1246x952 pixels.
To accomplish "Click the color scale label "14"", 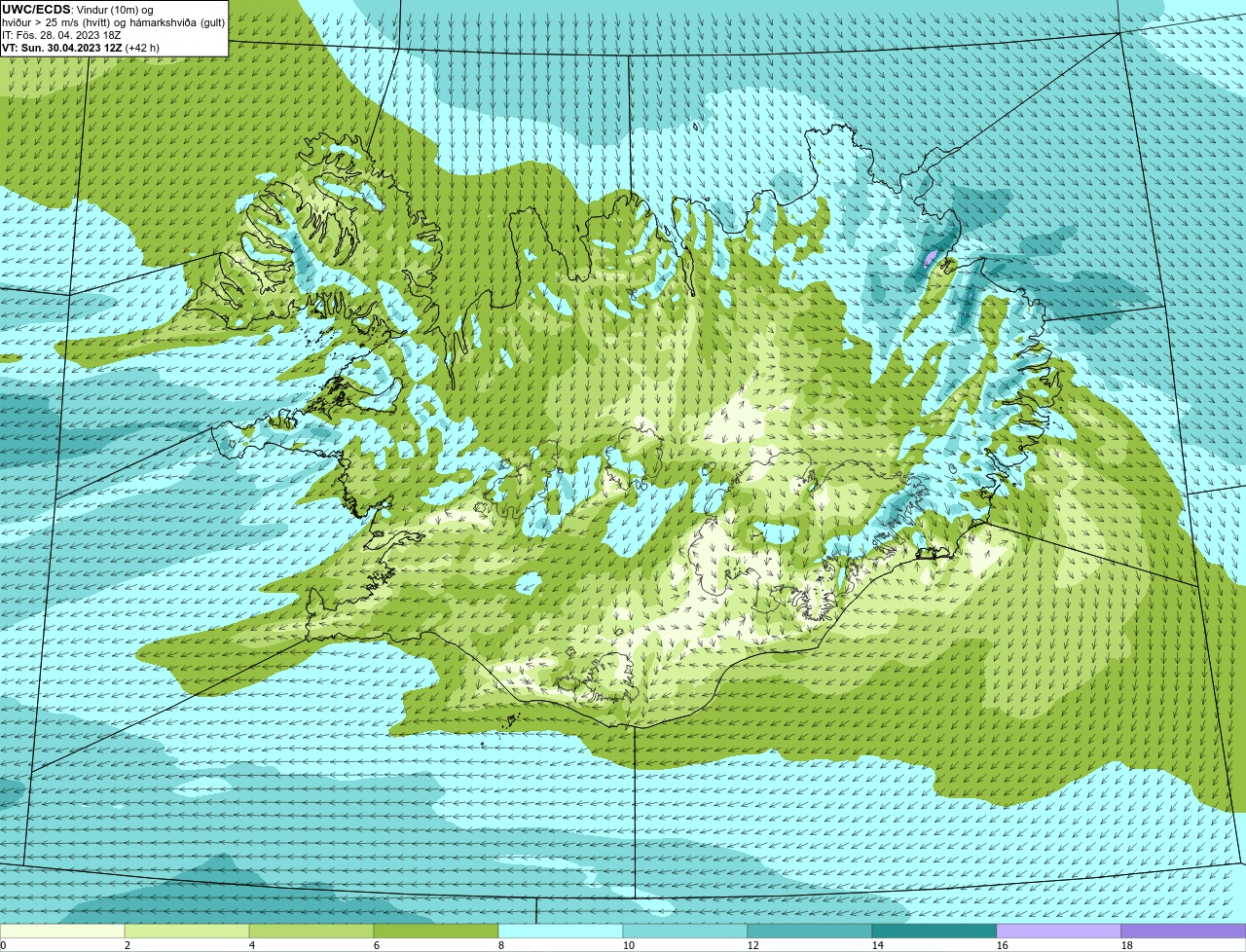I will [878, 945].
